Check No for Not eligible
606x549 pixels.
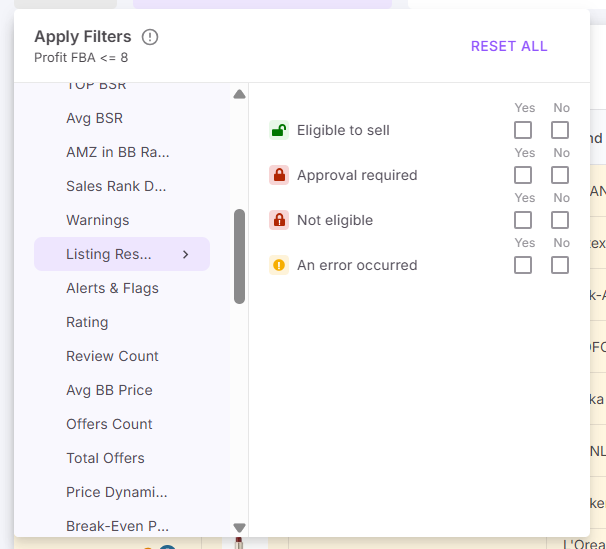point(560,220)
